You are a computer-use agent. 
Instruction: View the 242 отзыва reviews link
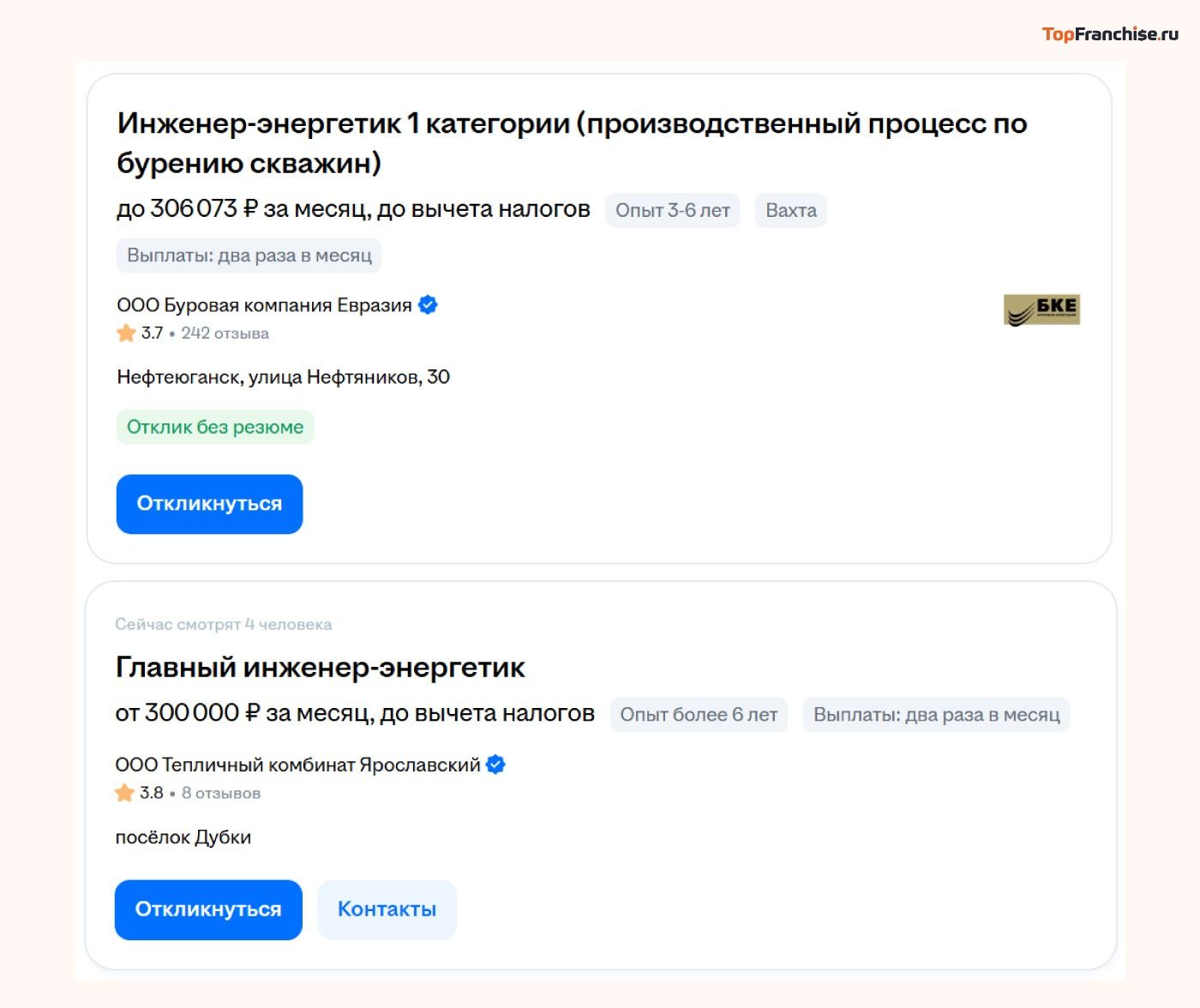(x=225, y=333)
